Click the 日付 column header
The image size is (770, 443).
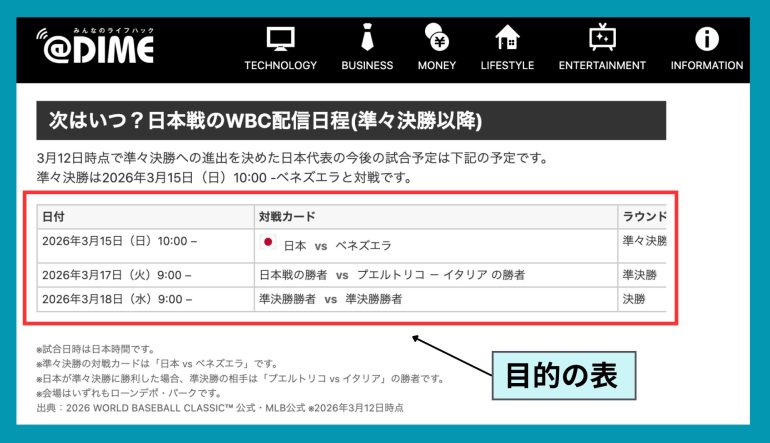coord(146,217)
